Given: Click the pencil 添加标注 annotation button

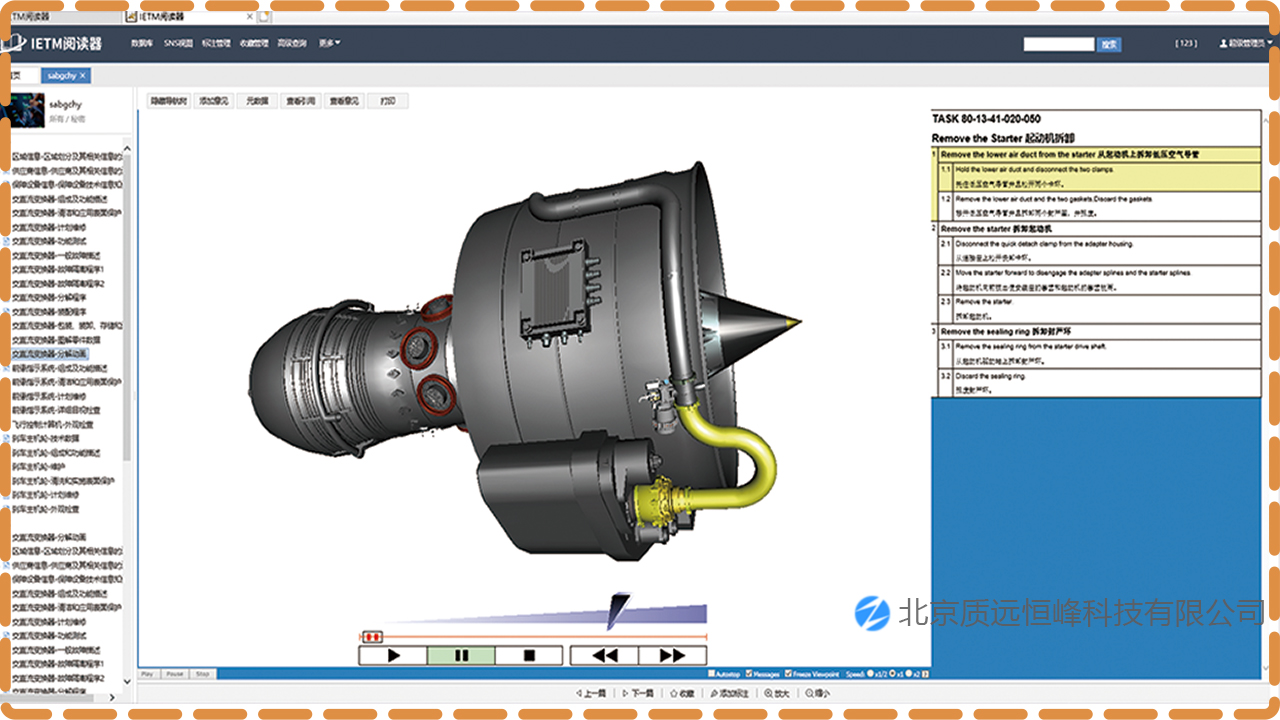Looking at the screenshot, I should click(728, 693).
